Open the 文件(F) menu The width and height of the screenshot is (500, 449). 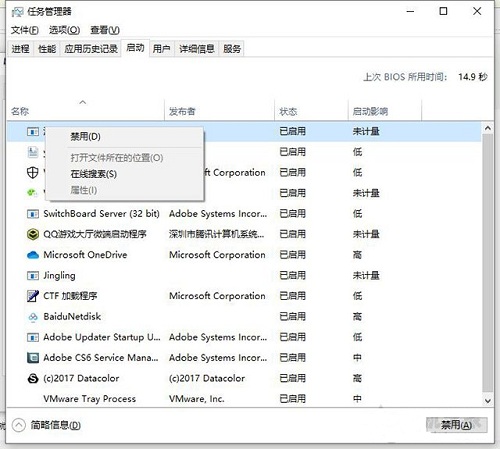tap(25, 30)
